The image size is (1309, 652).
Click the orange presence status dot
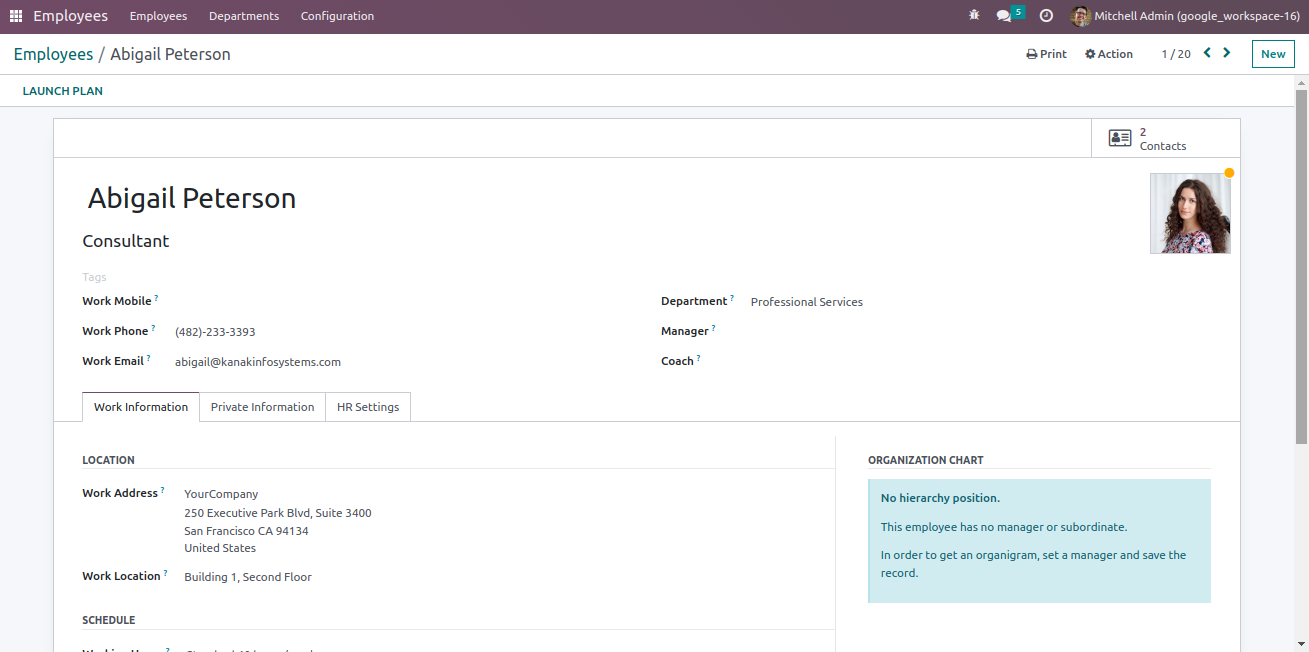pyautogui.click(x=1229, y=173)
